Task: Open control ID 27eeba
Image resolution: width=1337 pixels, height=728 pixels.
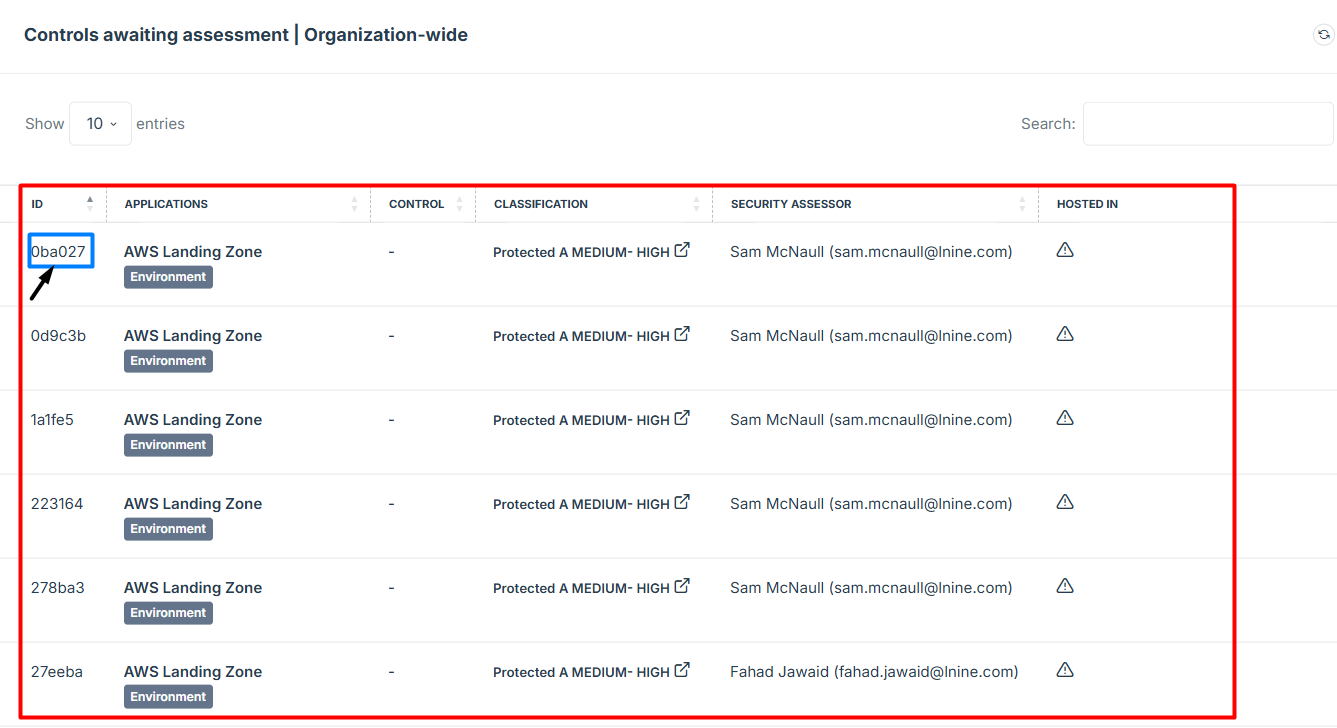Action: tap(57, 672)
